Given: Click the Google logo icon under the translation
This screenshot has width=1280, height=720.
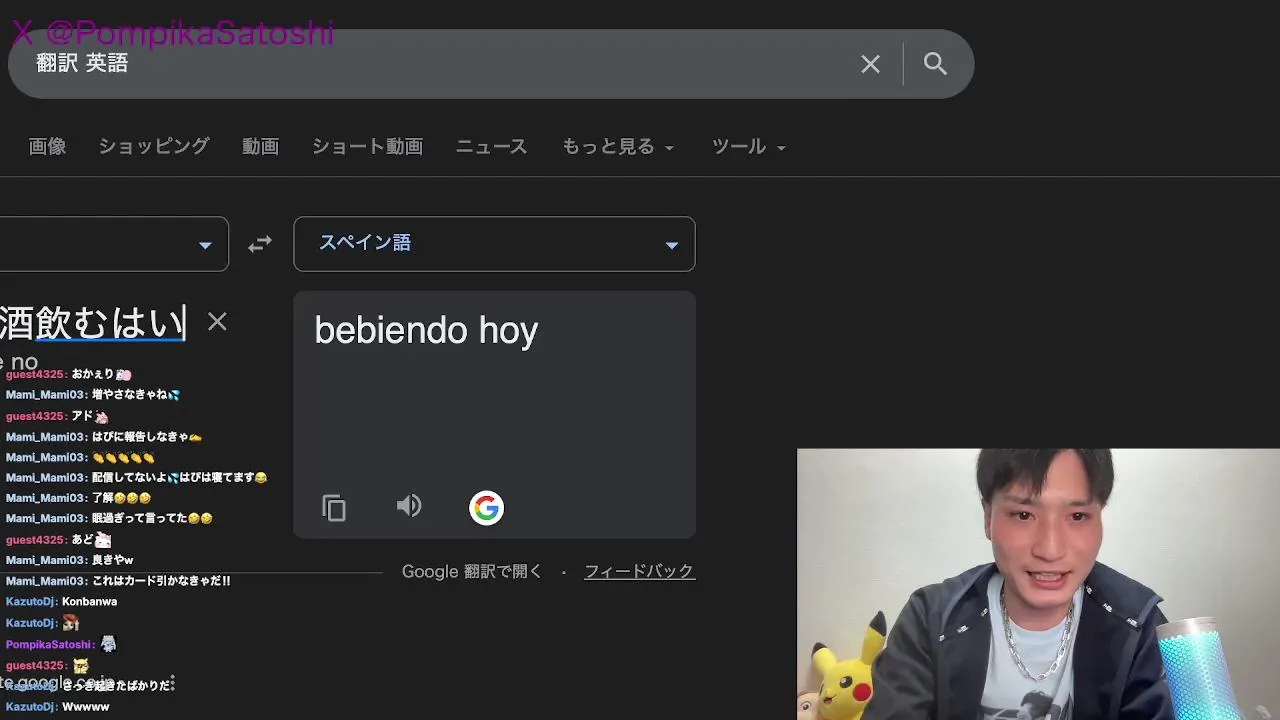Looking at the screenshot, I should point(486,508).
